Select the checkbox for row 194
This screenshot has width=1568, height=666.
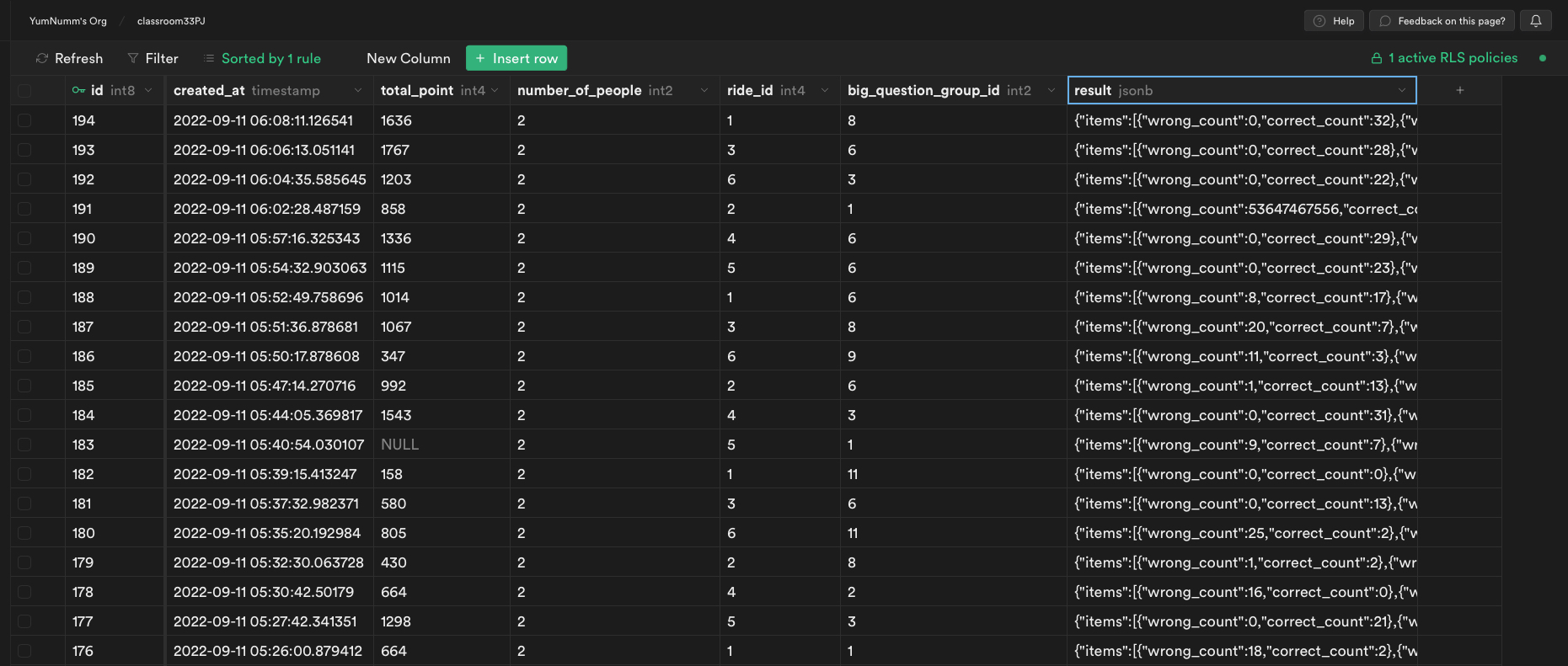point(24,120)
